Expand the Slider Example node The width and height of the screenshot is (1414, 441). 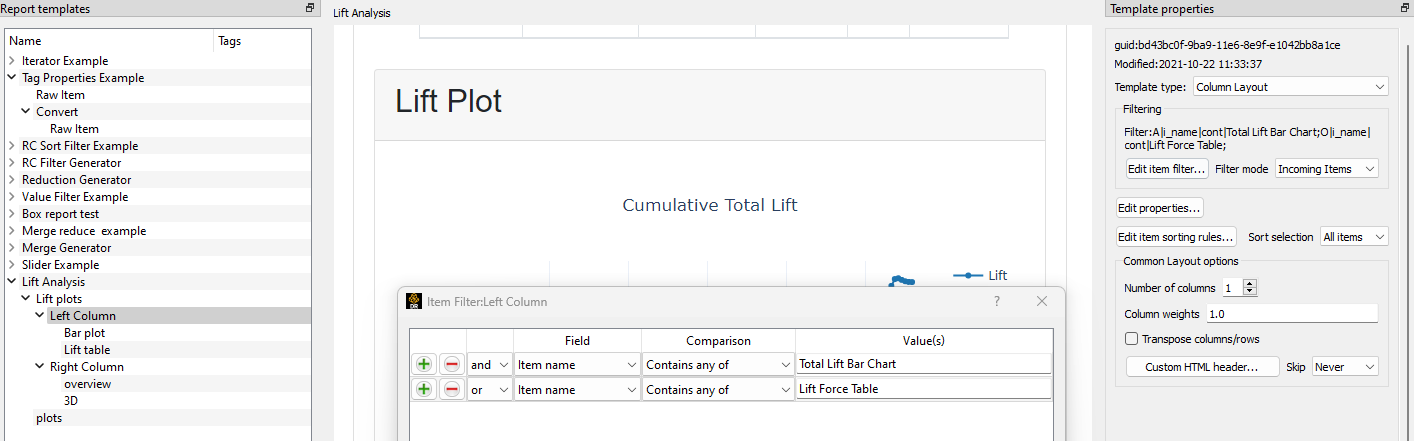tap(12, 265)
